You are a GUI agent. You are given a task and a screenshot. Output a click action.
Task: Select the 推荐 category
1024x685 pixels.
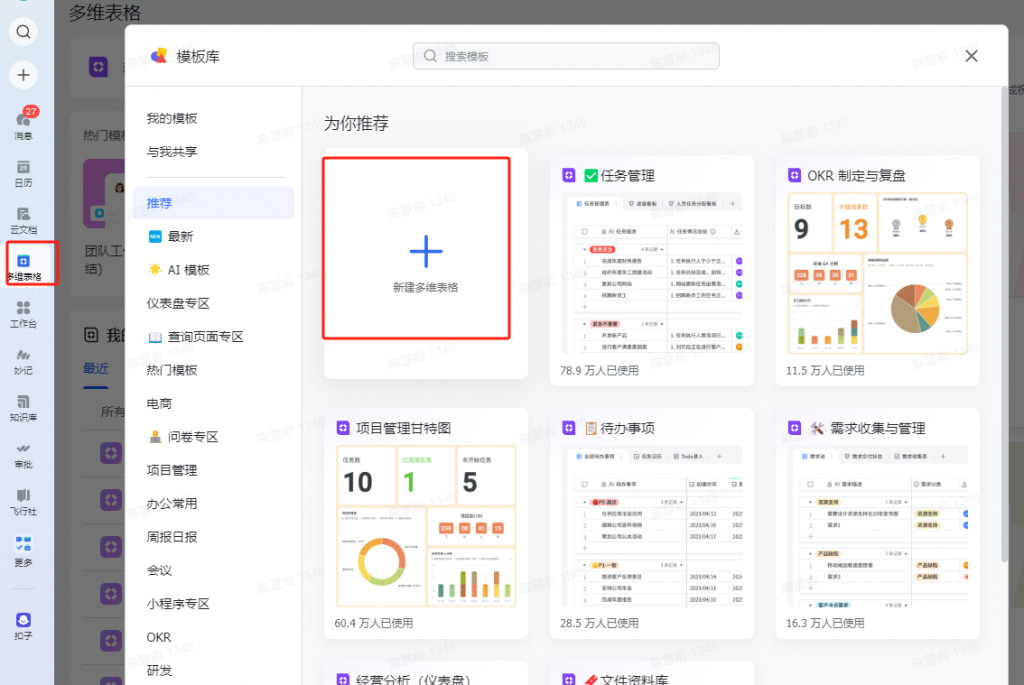214,203
